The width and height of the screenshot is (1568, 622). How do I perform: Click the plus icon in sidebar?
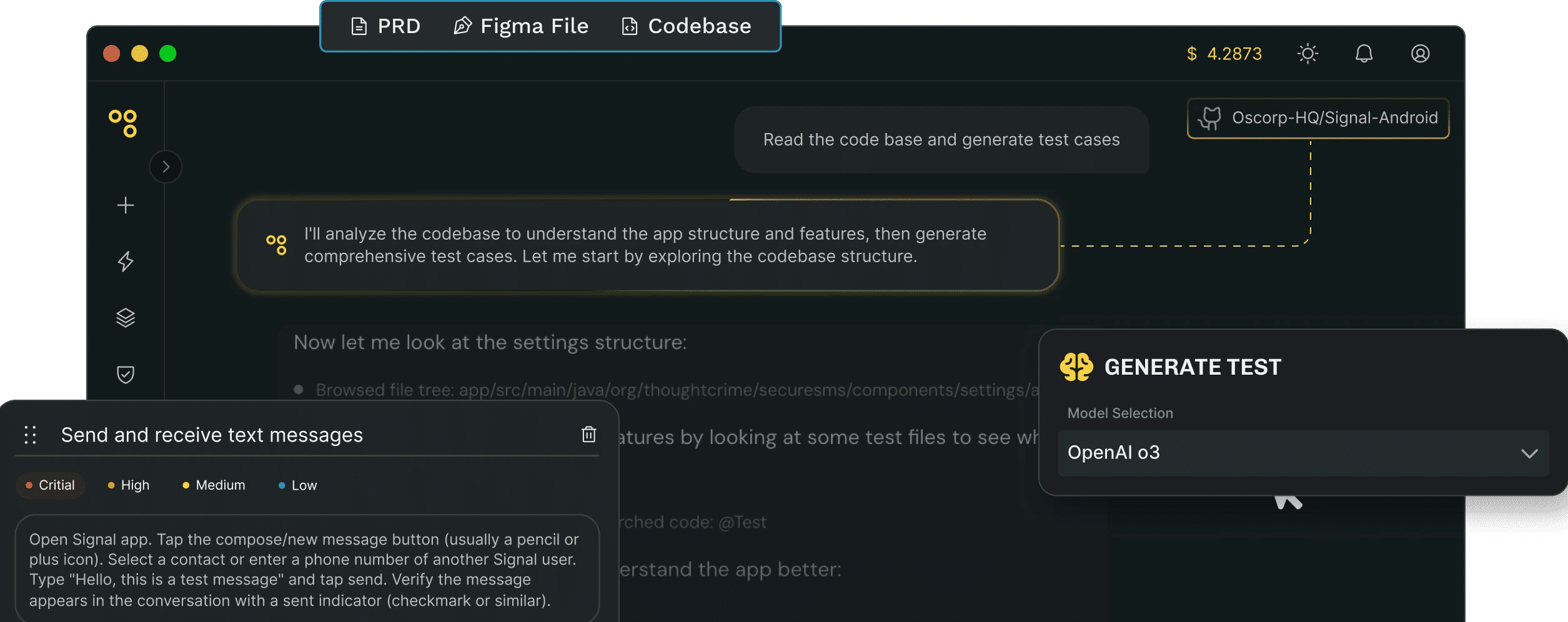tap(124, 205)
